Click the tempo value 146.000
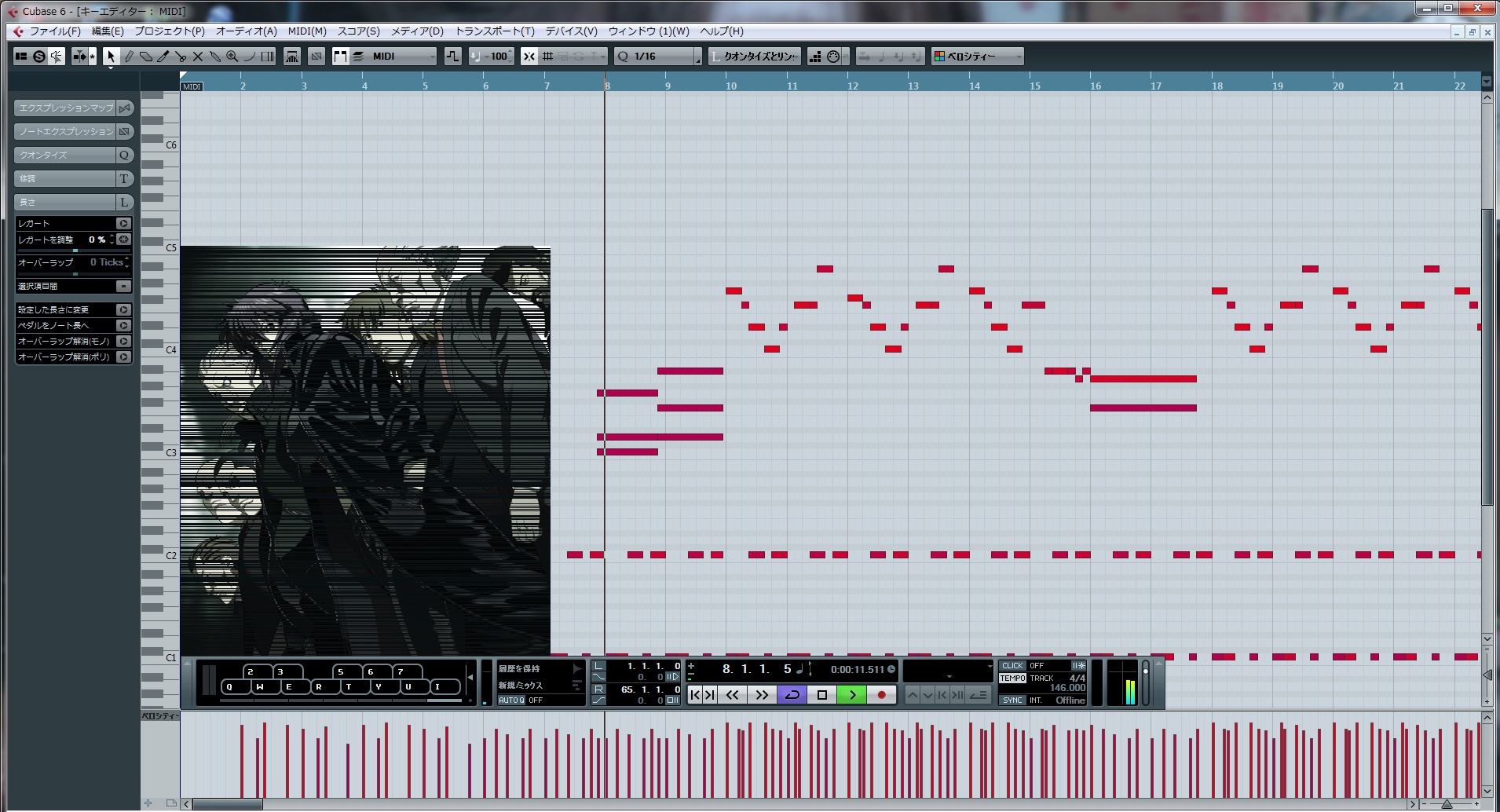The width and height of the screenshot is (1500, 812). pos(1067,689)
